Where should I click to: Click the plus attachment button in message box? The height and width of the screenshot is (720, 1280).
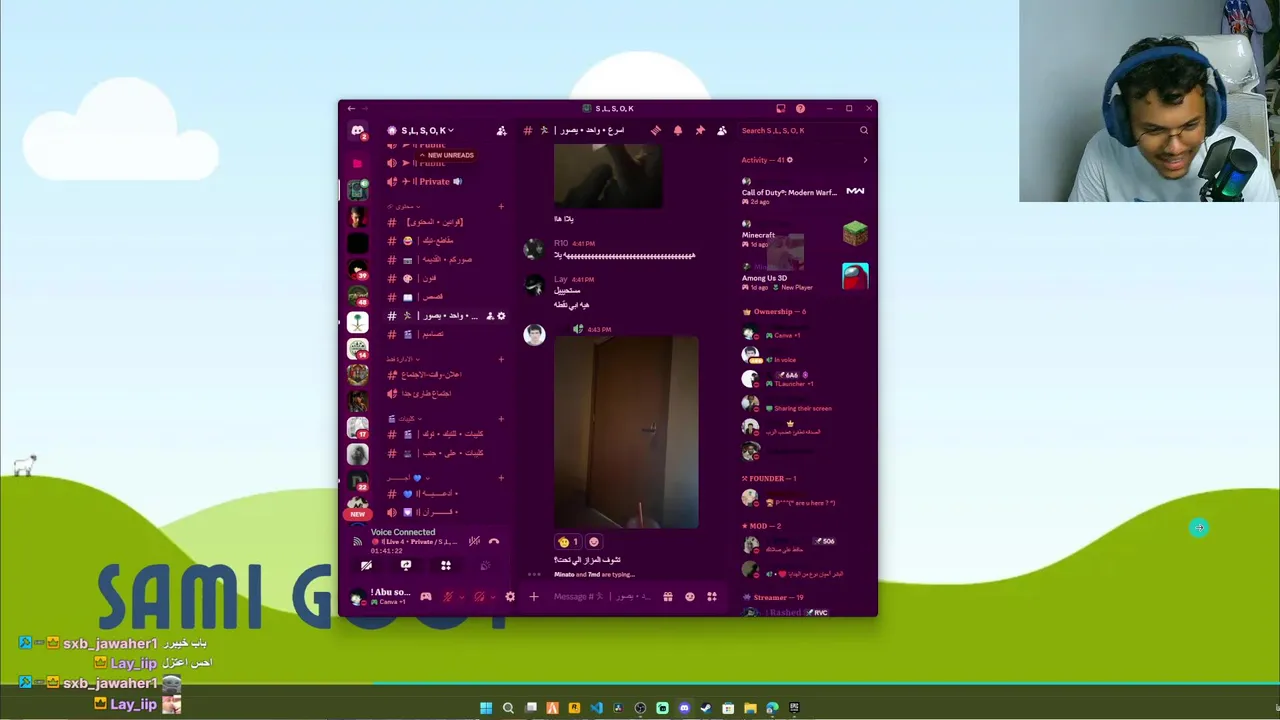point(534,597)
